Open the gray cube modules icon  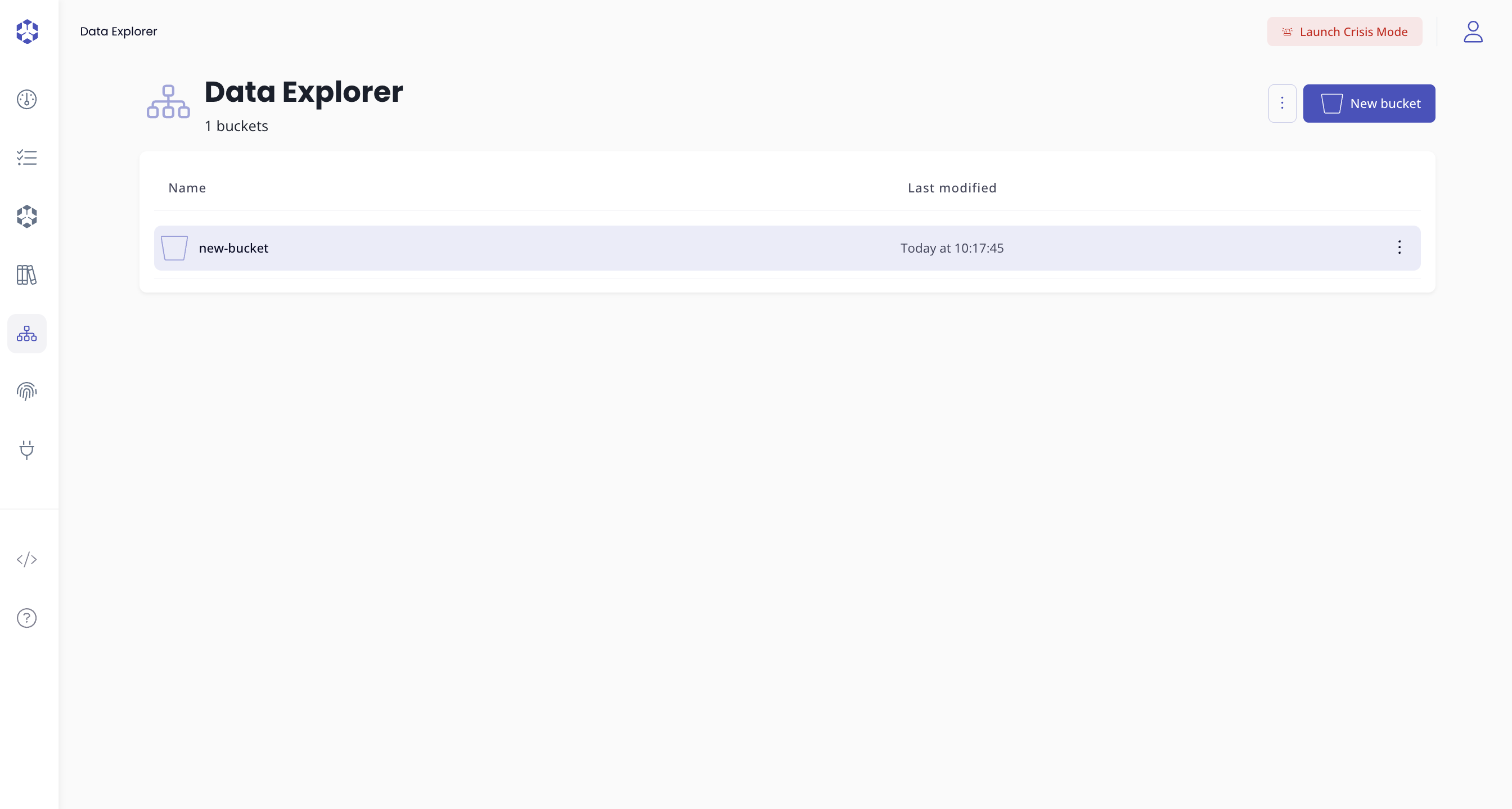27,216
